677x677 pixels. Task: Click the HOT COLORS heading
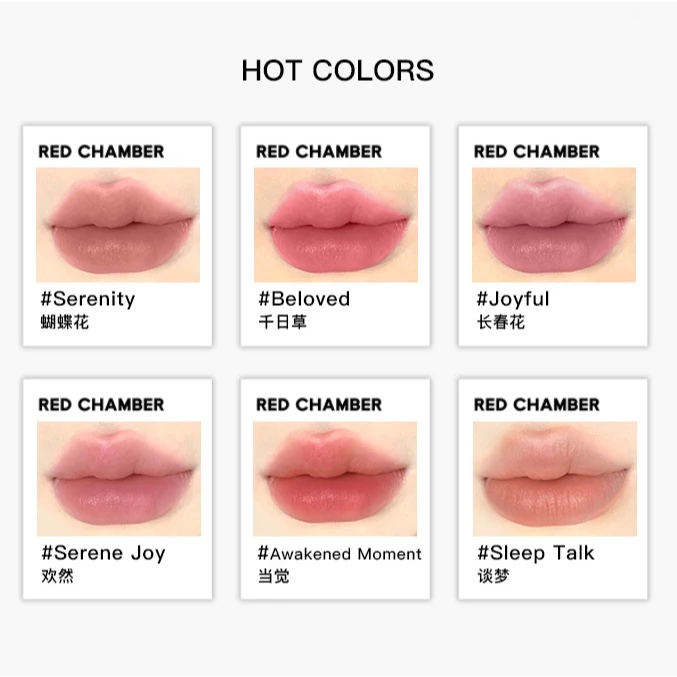pos(338,70)
